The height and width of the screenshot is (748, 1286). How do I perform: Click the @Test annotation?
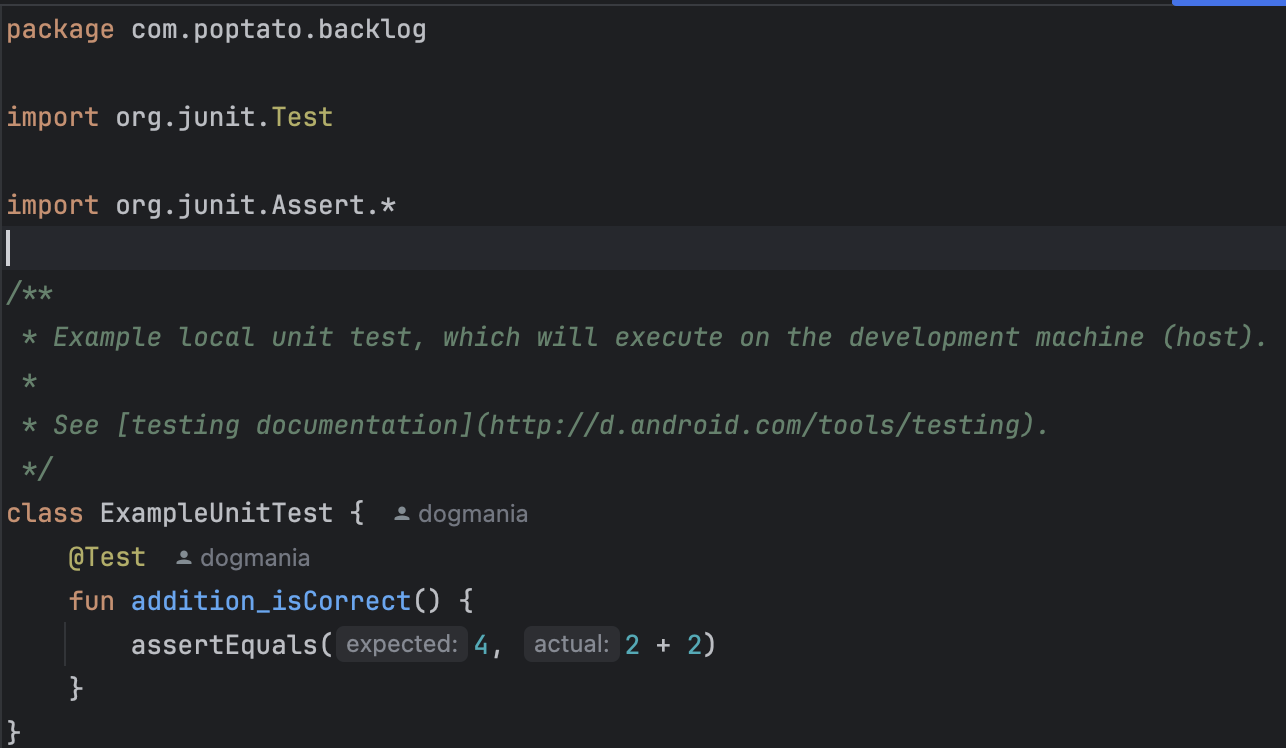(107, 557)
